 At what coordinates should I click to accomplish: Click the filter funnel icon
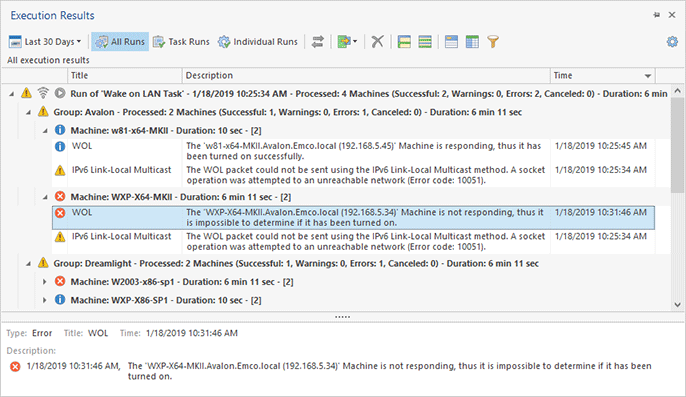point(493,42)
